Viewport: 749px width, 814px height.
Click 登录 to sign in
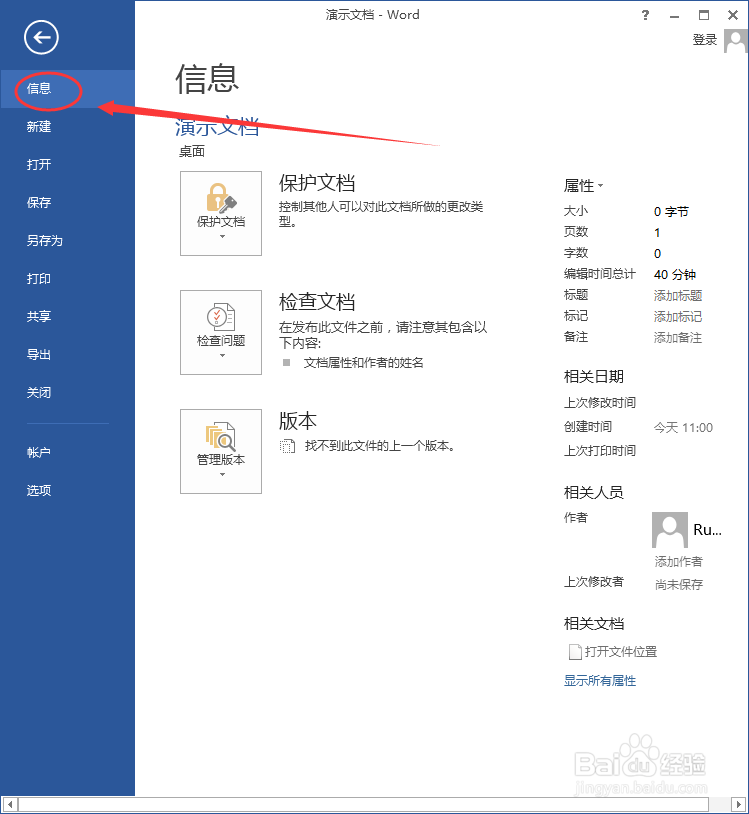(704, 40)
